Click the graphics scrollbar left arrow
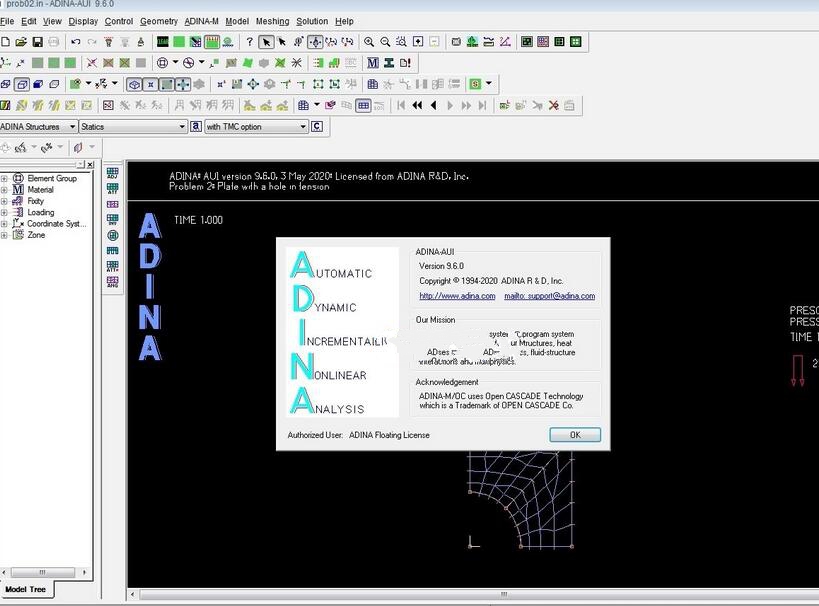The height and width of the screenshot is (606, 819). [133, 595]
